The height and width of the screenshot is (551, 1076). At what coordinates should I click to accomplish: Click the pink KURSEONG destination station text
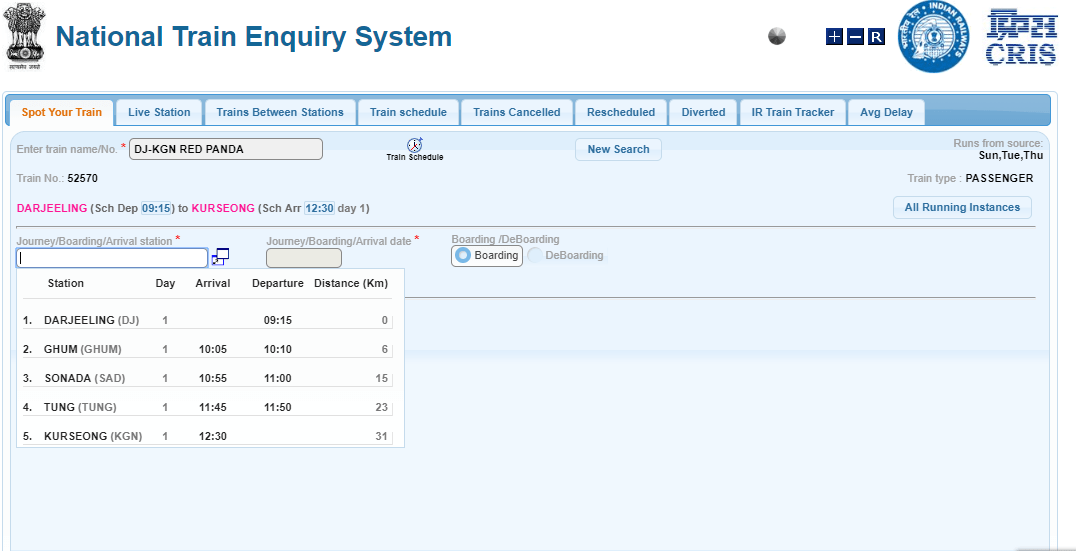(x=223, y=208)
